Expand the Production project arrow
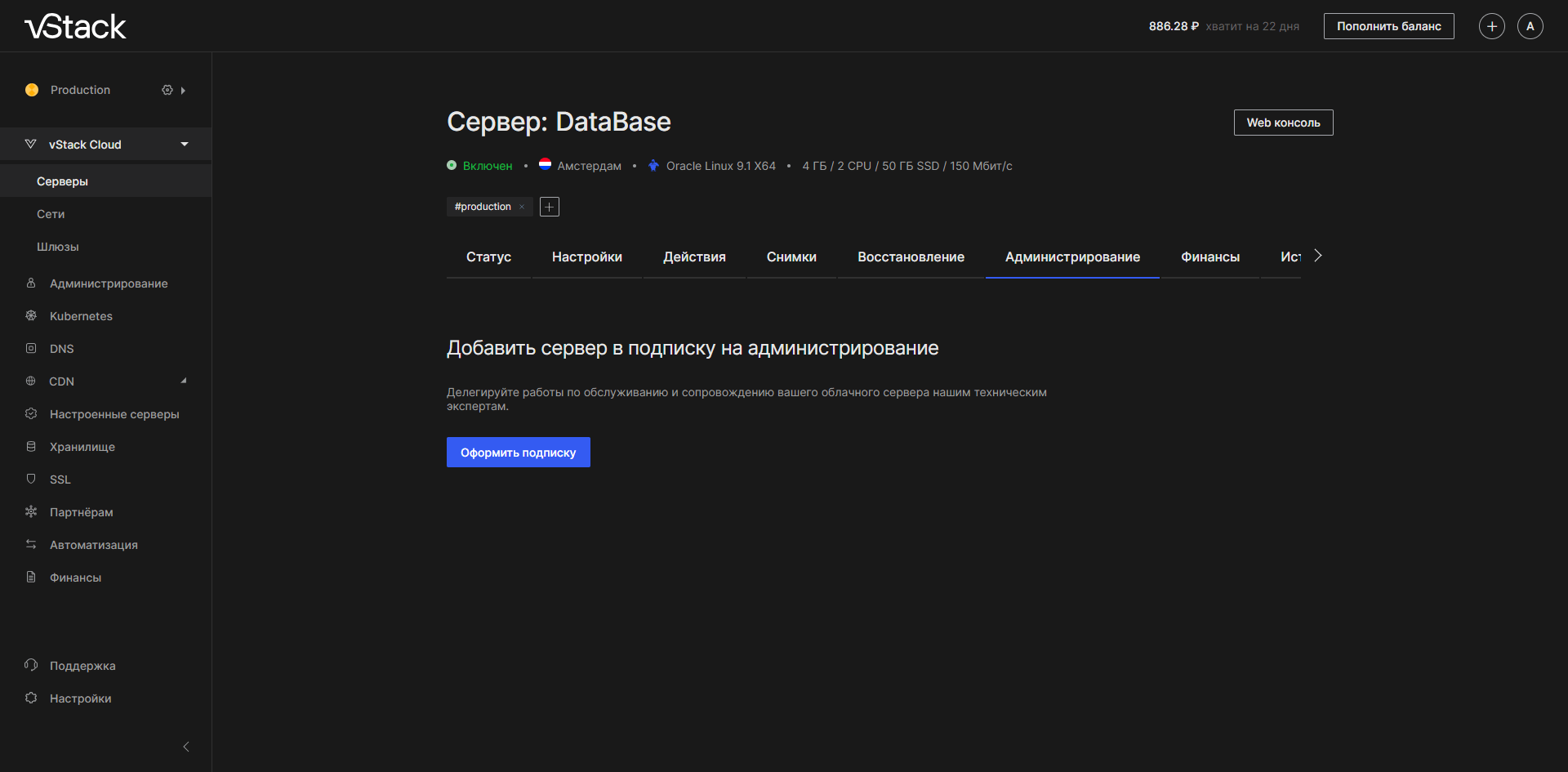 pyautogui.click(x=183, y=91)
